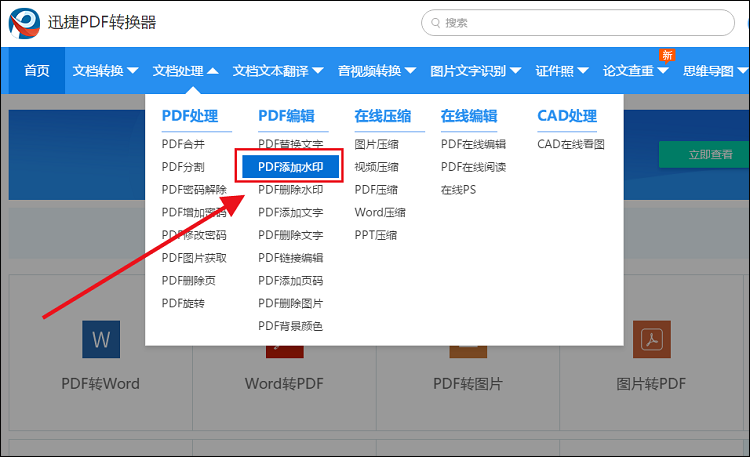Select the highlighted PDF添加水印 item
The height and width of the screenshot is (457, 750).
[x=290, y=167]
